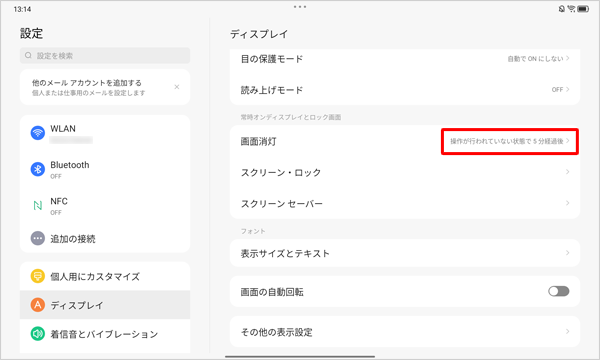Select 個人用にカスタマイズ in sidebar
This screenshot has width=600, height=360.
pos(105,276)
